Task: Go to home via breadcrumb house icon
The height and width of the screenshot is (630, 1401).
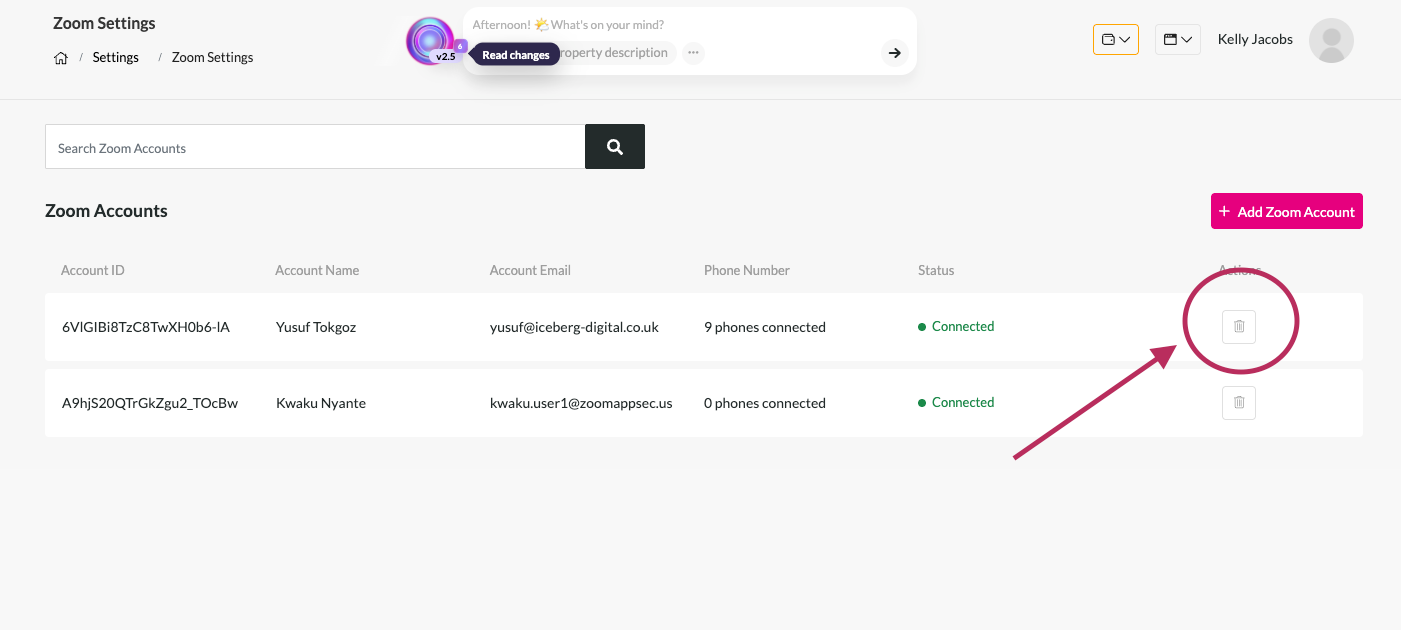Action: point(61,58)
